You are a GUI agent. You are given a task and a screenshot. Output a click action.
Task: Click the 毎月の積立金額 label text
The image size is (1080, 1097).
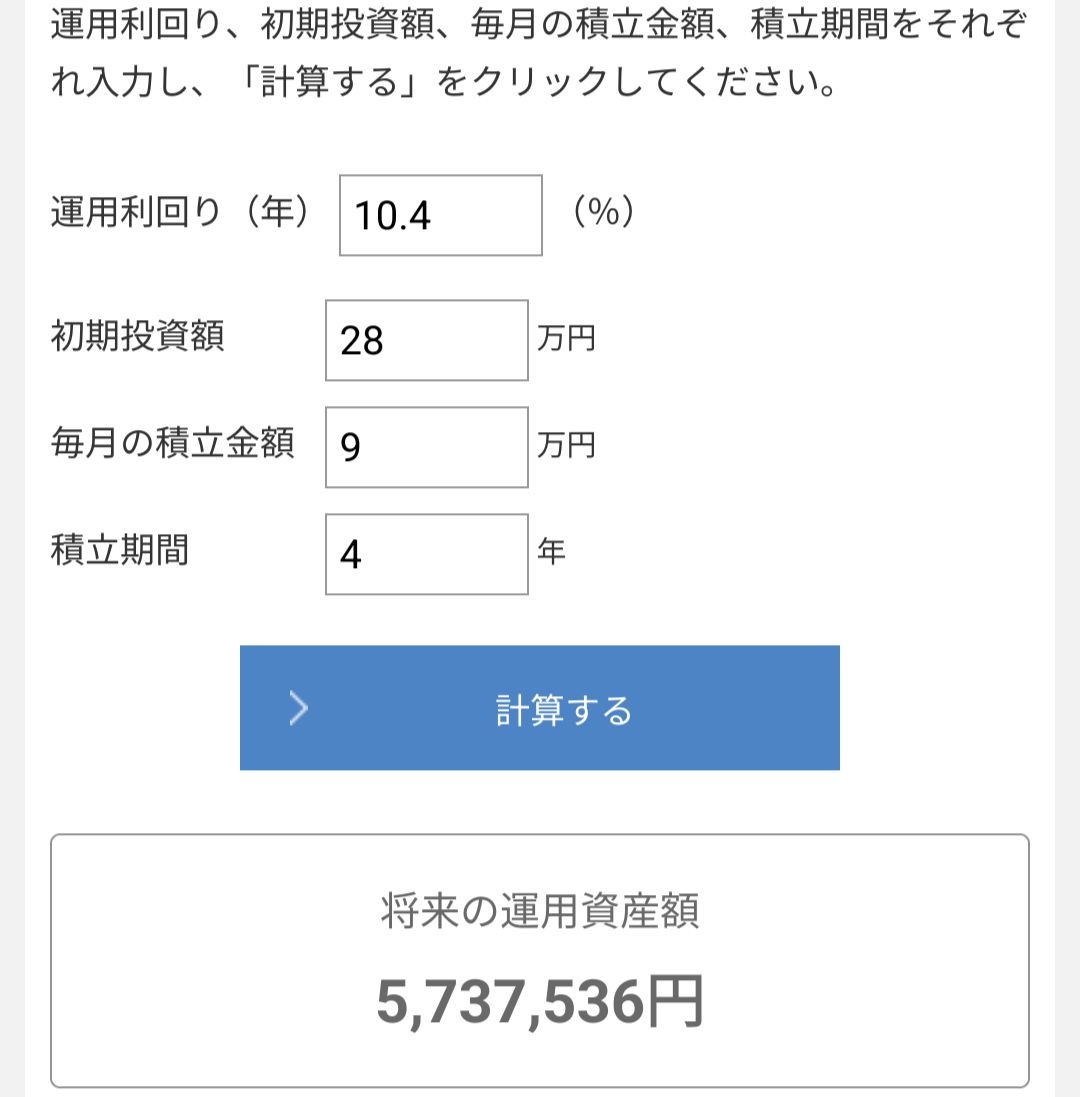[173, 443]
